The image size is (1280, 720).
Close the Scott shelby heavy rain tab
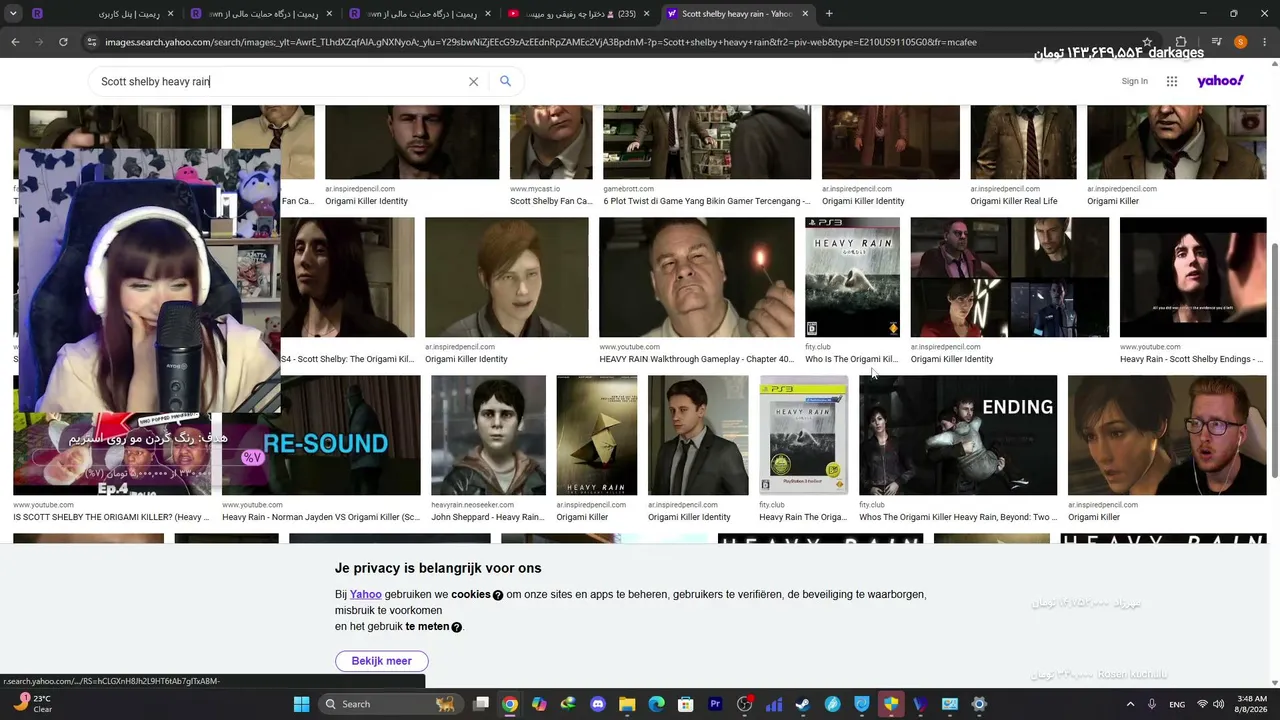point(805,14)
